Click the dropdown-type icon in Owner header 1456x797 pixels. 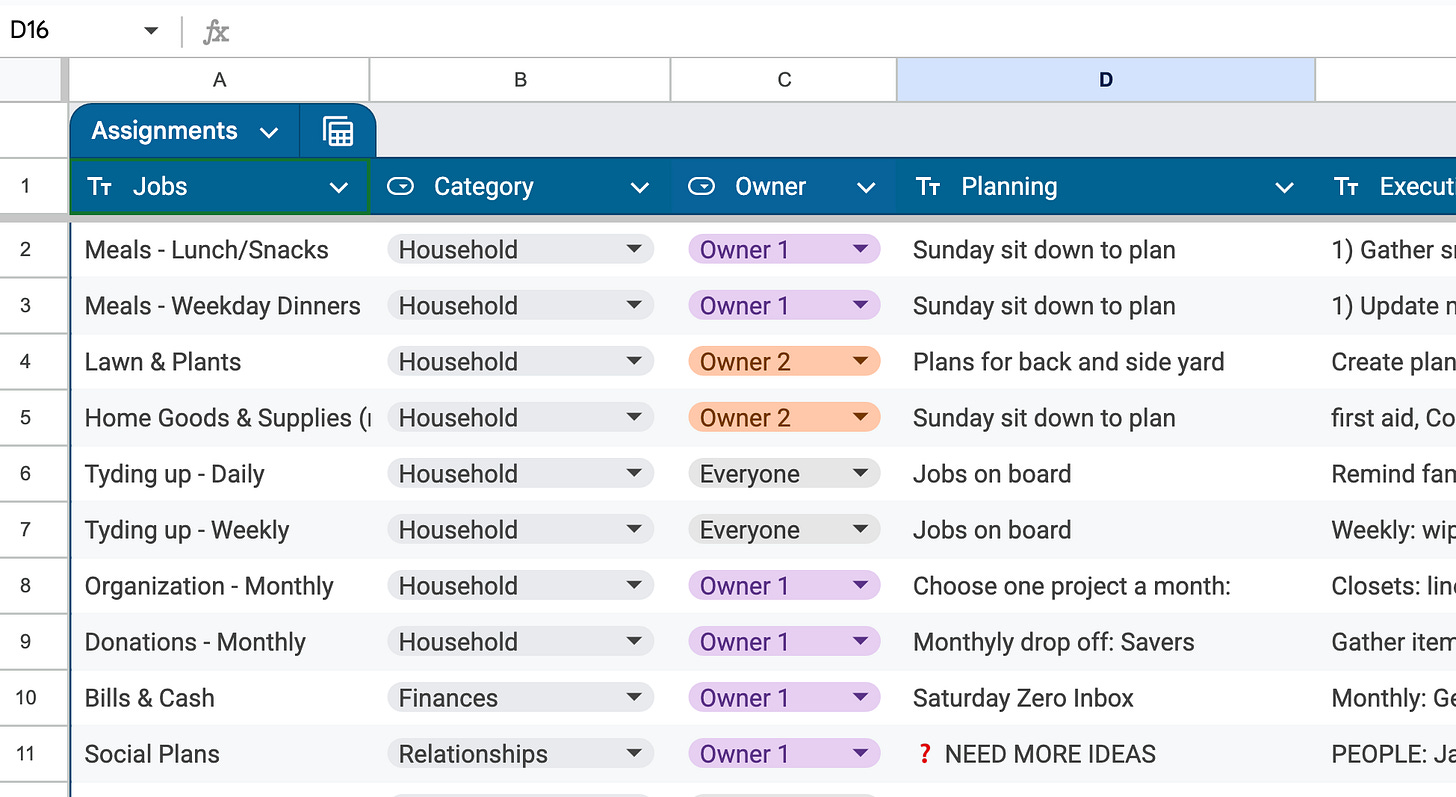tap(702, 187)
